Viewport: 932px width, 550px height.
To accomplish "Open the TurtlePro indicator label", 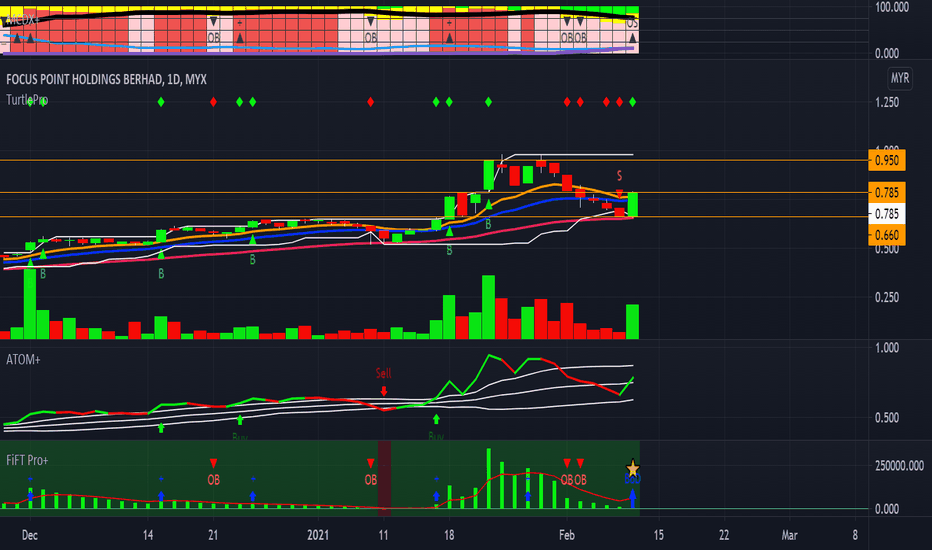I will point(27,99).
